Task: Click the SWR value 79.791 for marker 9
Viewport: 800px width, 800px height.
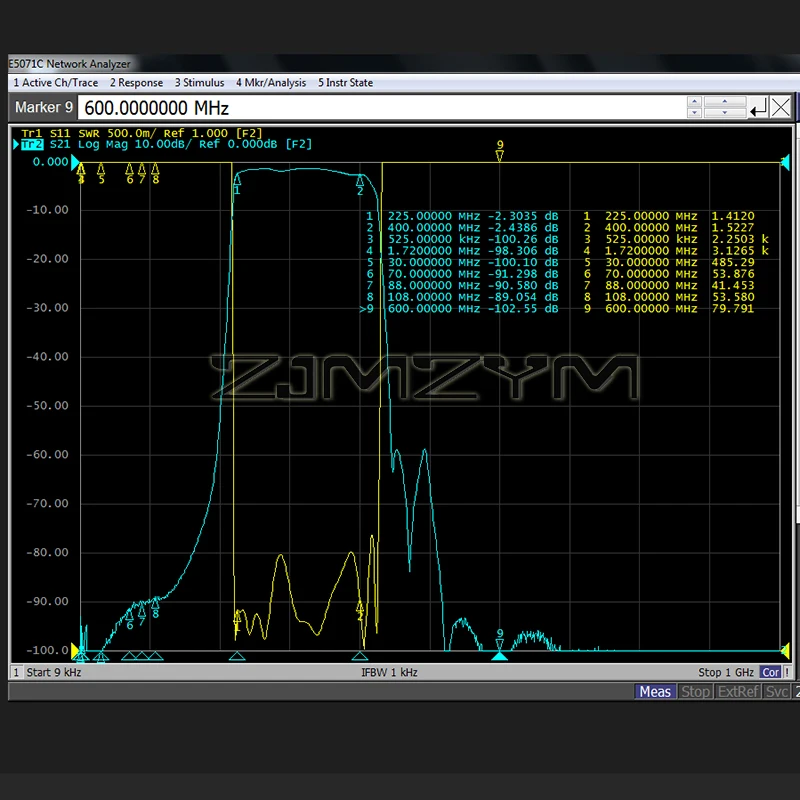Action: [733, 309]
